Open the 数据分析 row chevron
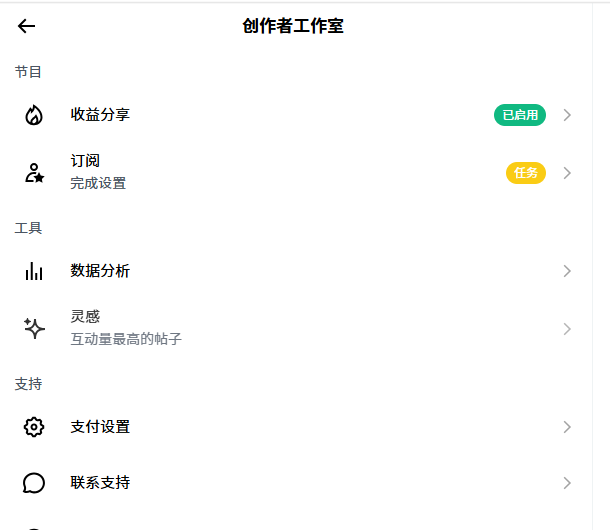 567,271
